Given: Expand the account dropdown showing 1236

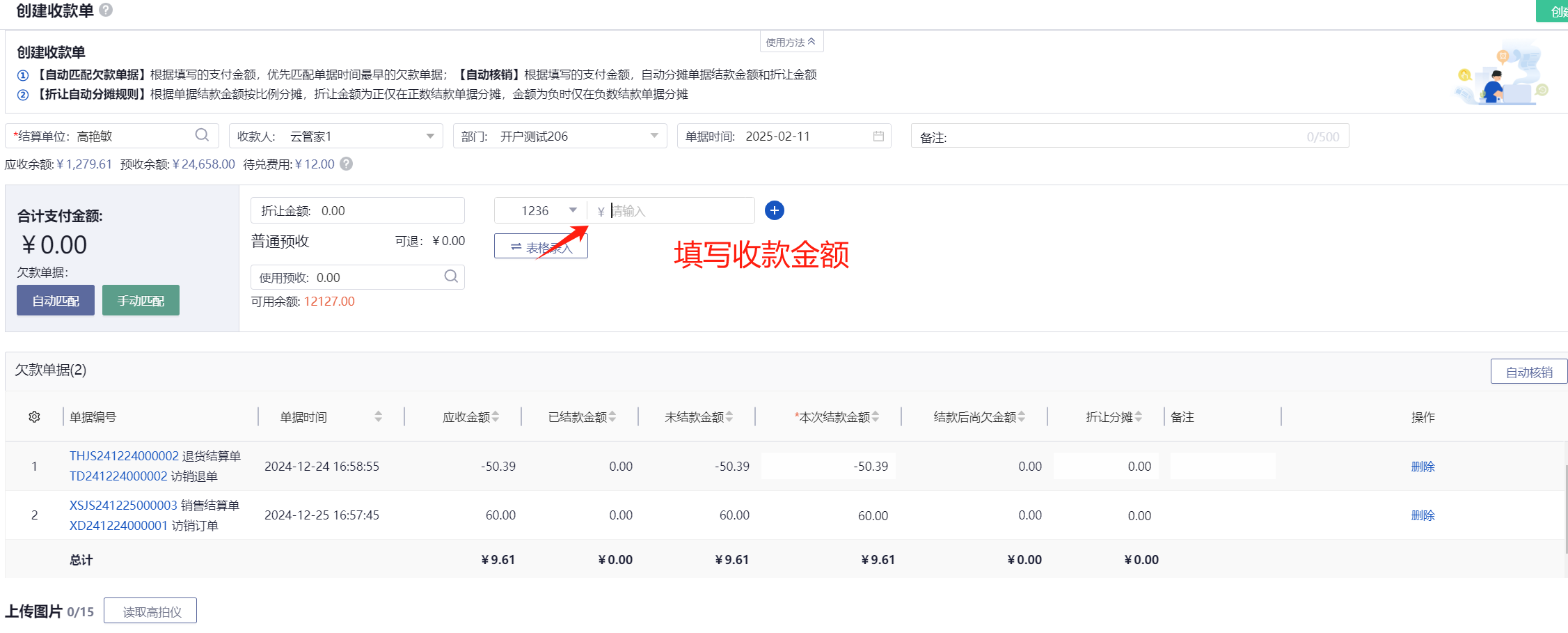Looking at the screenshot, I should (x=573, y=210).
